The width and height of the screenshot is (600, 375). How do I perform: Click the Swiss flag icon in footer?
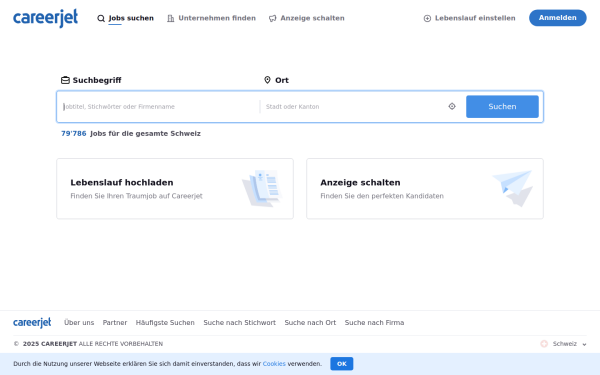point(544,344)
